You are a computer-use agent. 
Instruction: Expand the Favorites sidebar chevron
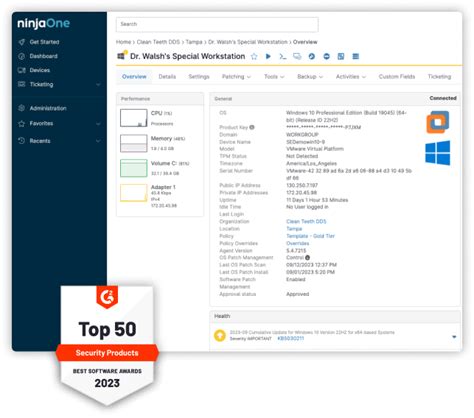tap(98, 124)
